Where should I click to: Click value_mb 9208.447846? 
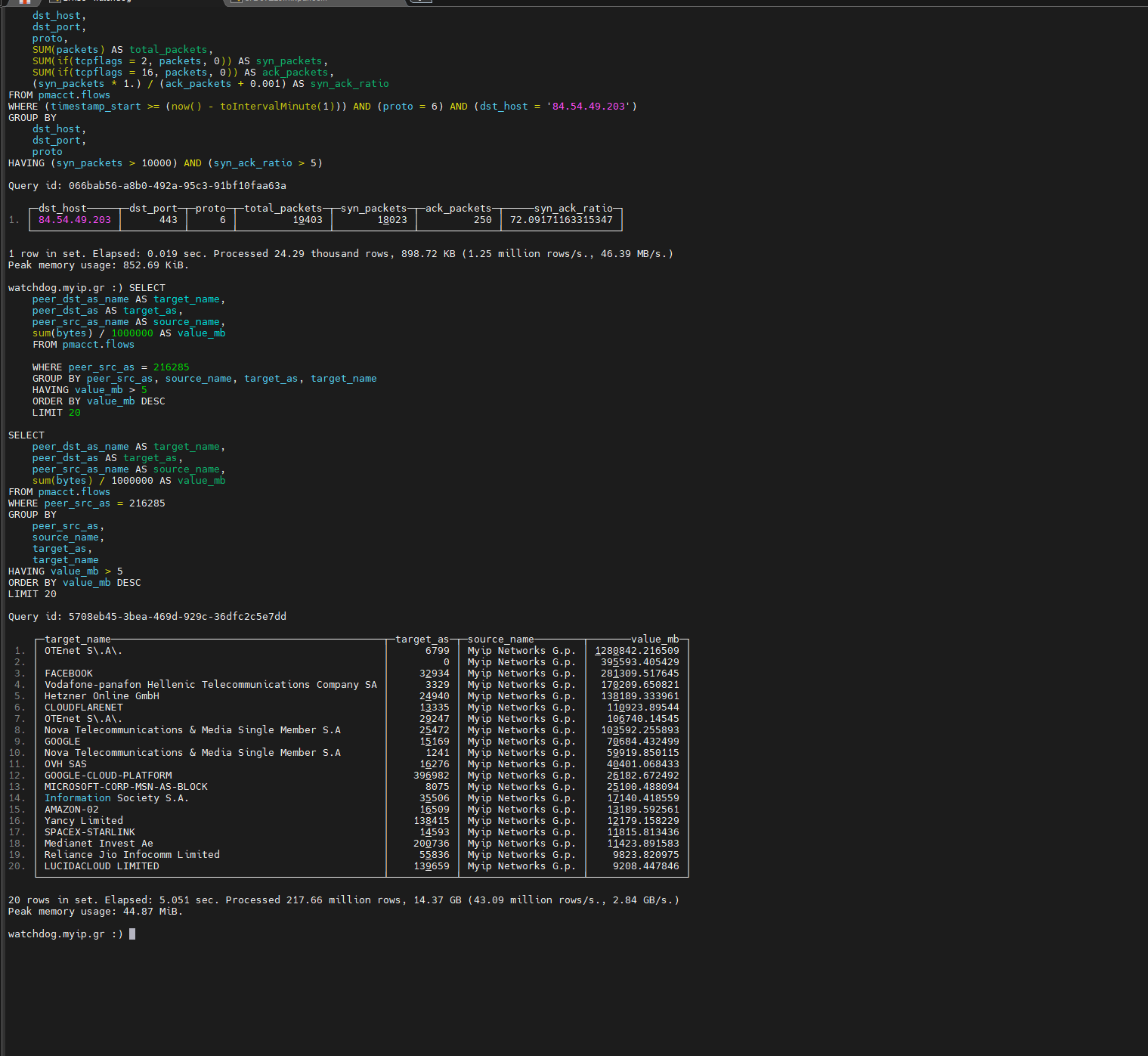[646, 866]
